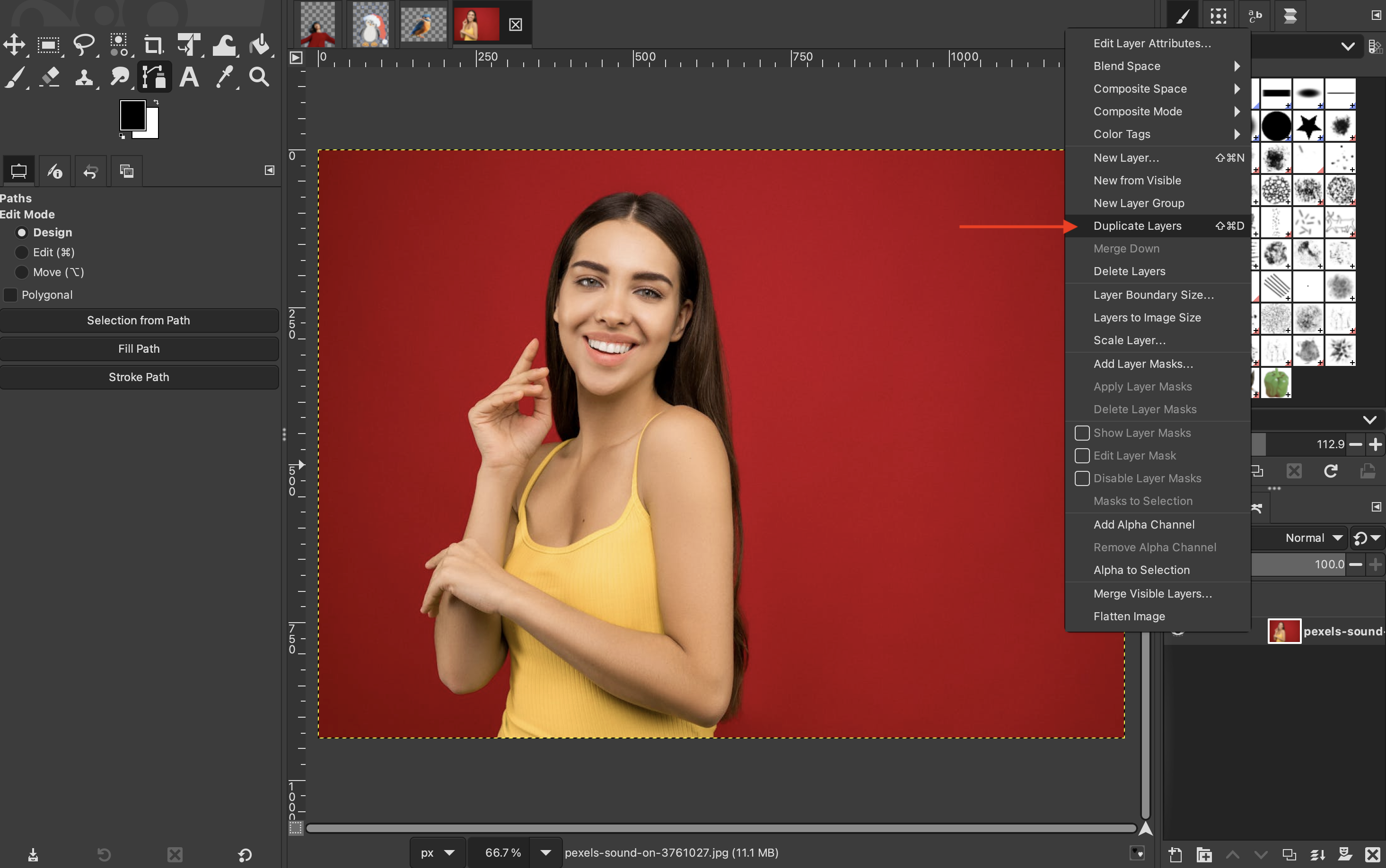Select the Color Picker eyedropper tool

(224, 77)
